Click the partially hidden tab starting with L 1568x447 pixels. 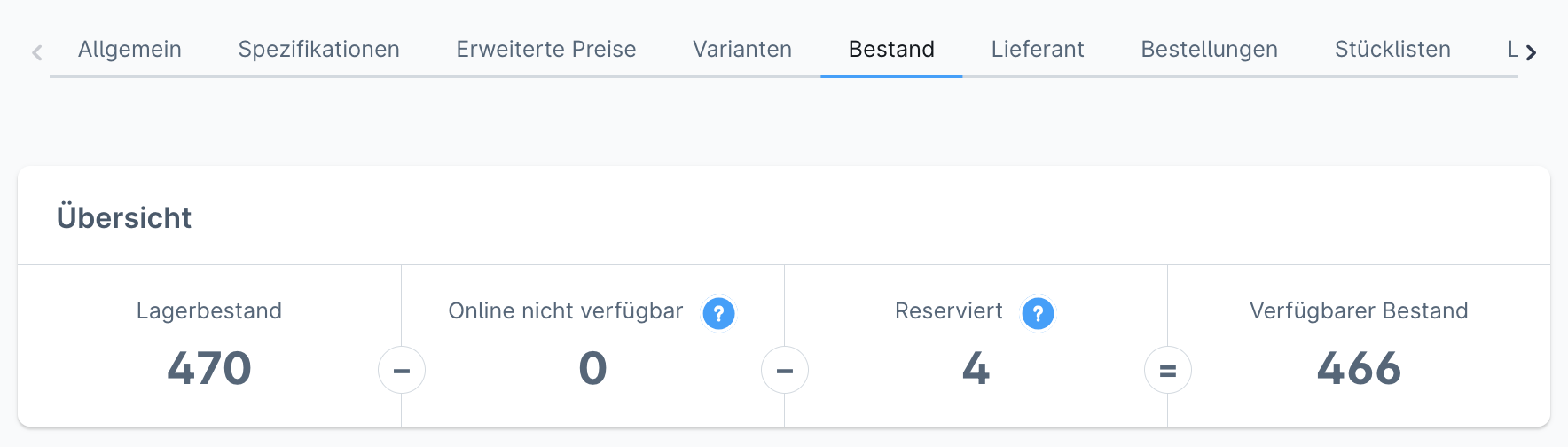[1511, 49]
